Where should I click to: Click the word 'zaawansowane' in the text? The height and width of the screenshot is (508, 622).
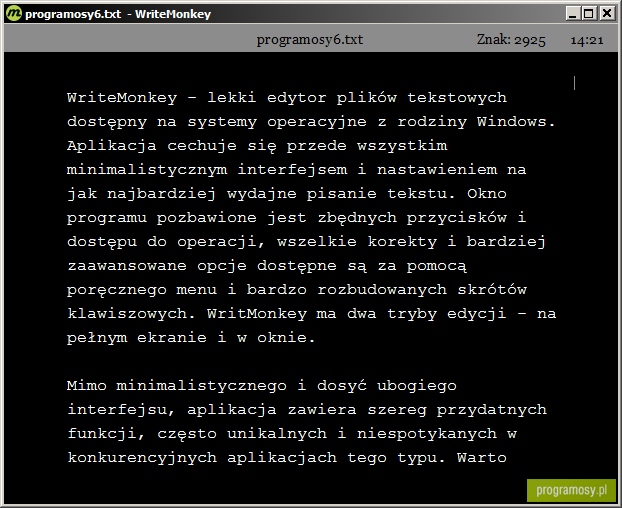click(x=127, y=266)
